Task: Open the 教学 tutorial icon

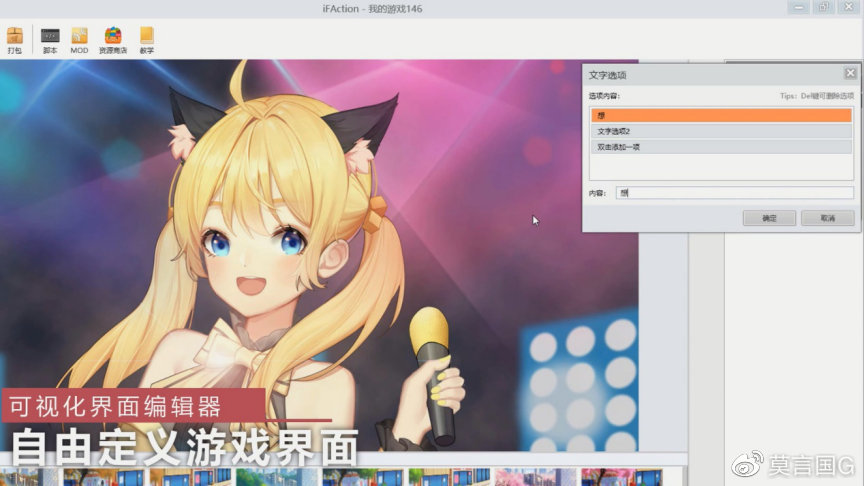Action: 147,40
